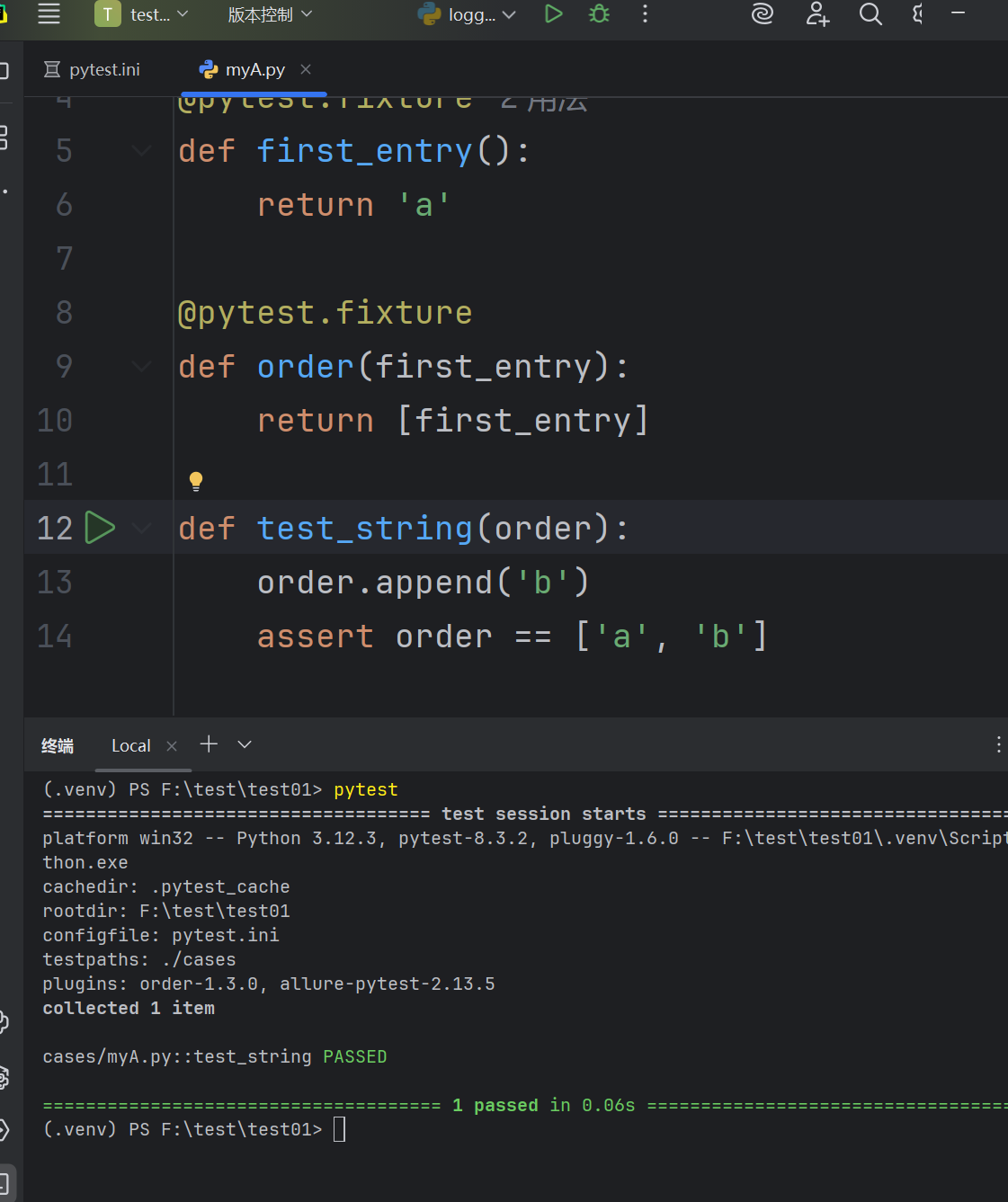Click the 'order' function name on line 9
The image size is (1008, 1202).
tap(306, 366)
